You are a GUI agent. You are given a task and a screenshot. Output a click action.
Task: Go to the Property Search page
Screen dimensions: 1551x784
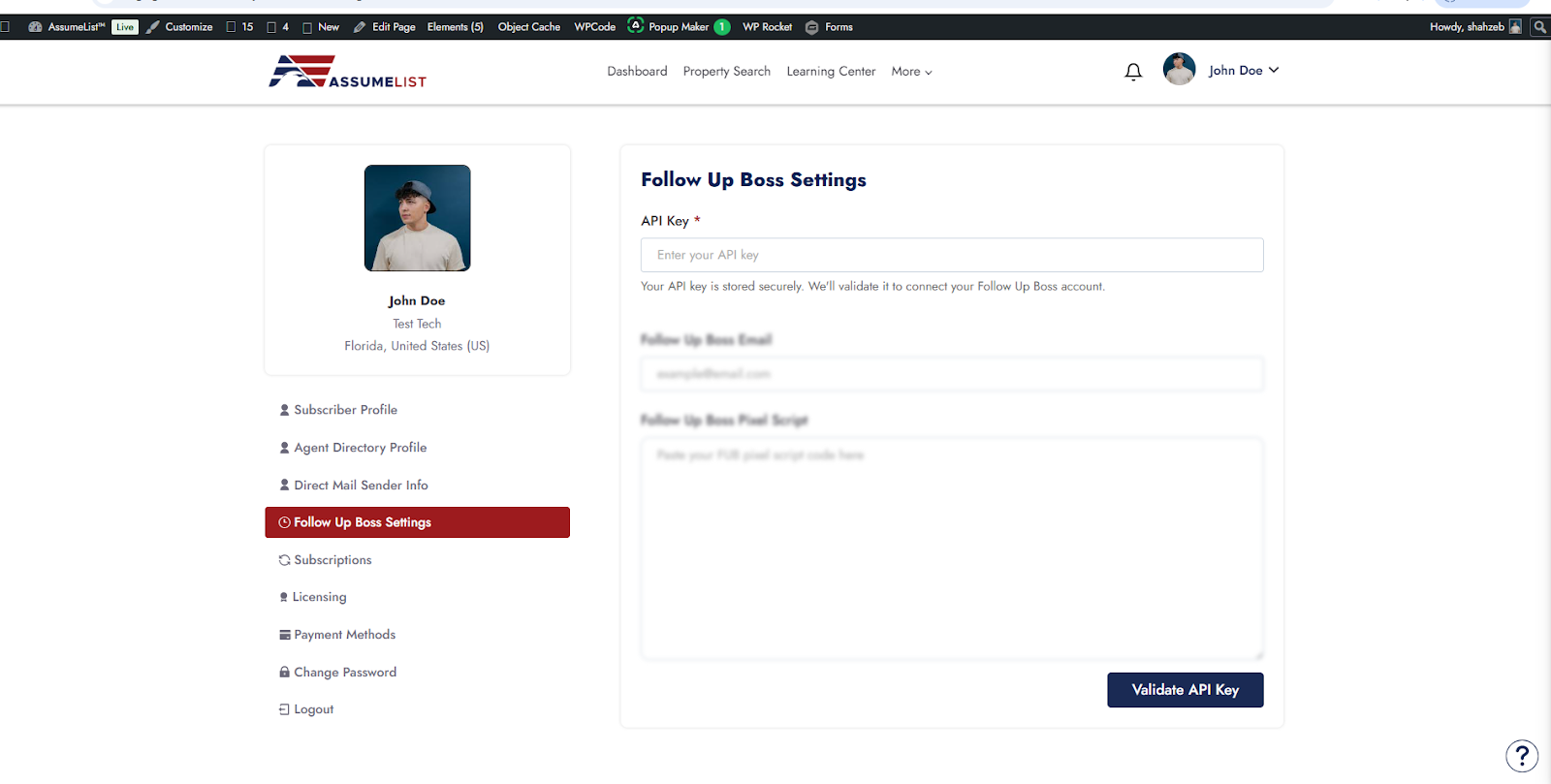pyautogui.click(x=727, y=72)
